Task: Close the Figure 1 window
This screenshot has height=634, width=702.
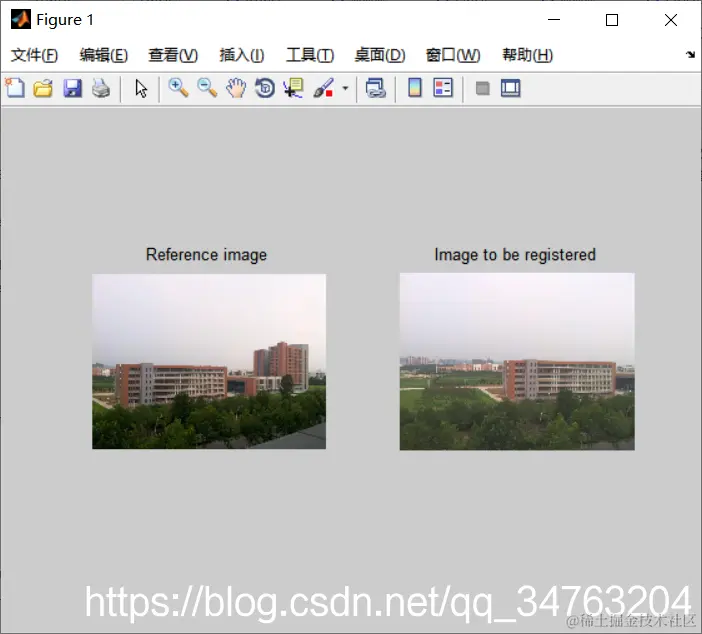Action: coord(671,20)
